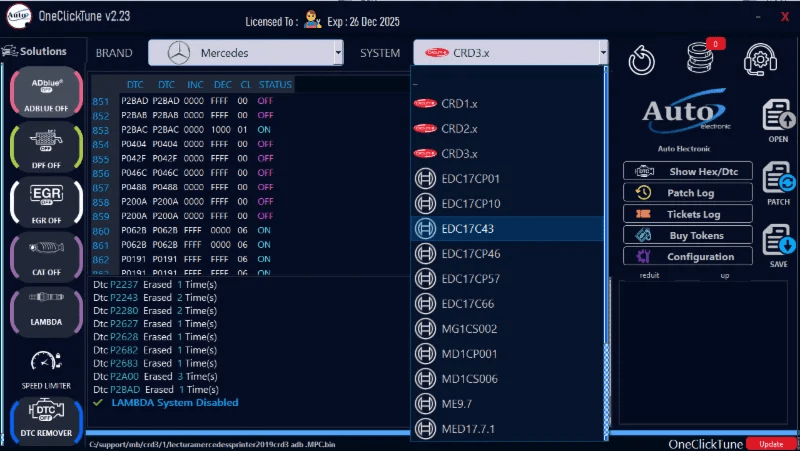Click the licensed user avatar icon
This screenshot has height=451, width=800.
[312, 20]
